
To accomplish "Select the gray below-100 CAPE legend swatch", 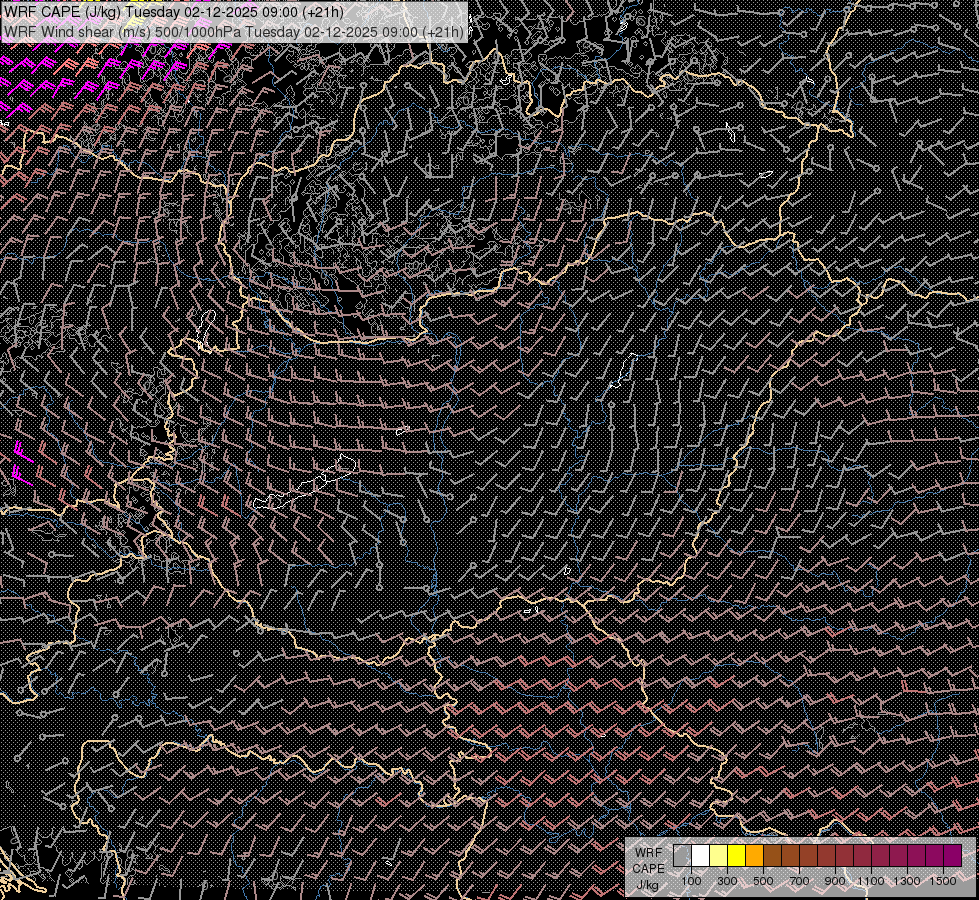I will point(682,855).
